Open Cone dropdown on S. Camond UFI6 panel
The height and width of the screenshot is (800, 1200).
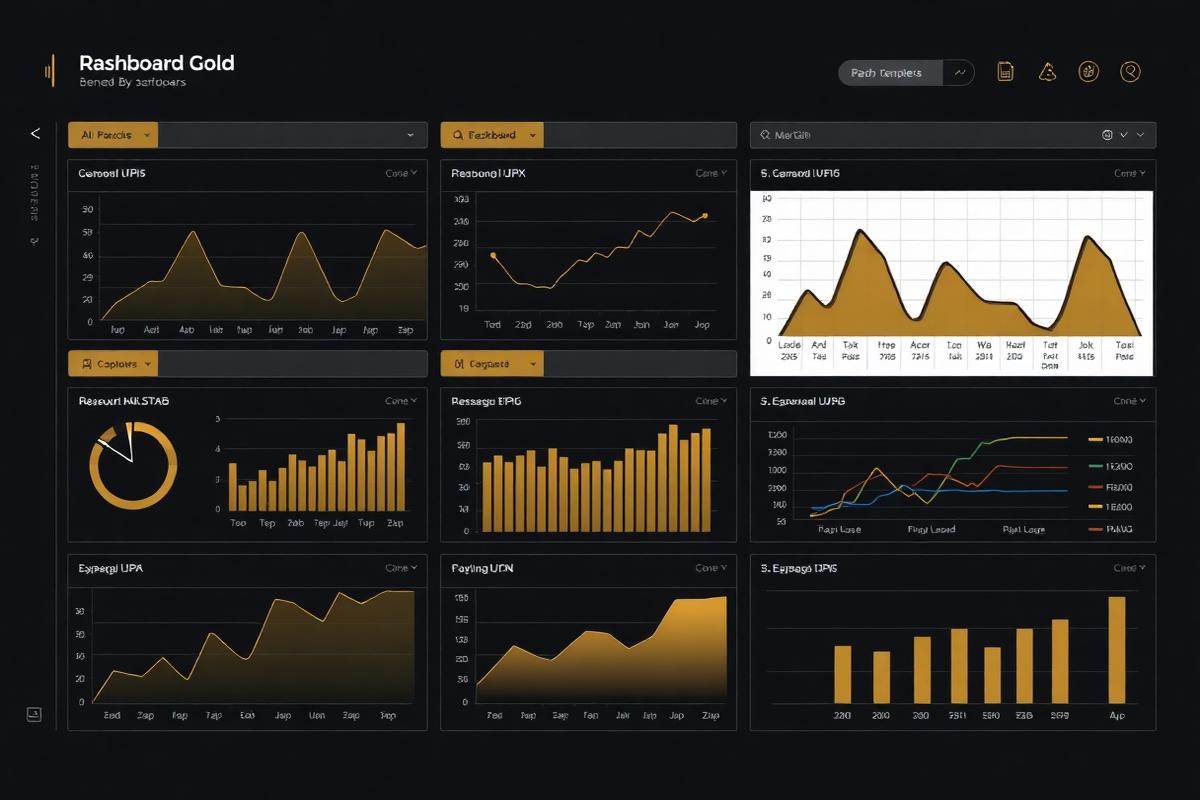click(x=1130, y=173)
